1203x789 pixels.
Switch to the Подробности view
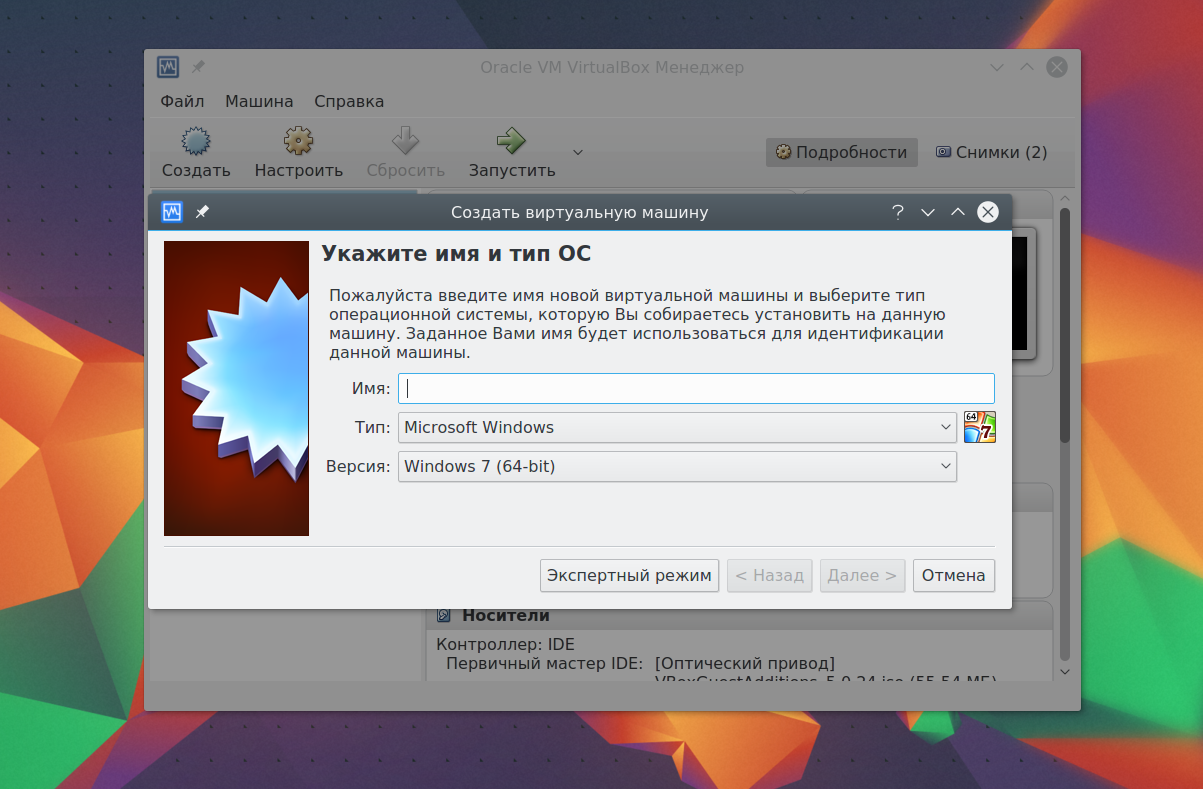click(x=842, y=152)
